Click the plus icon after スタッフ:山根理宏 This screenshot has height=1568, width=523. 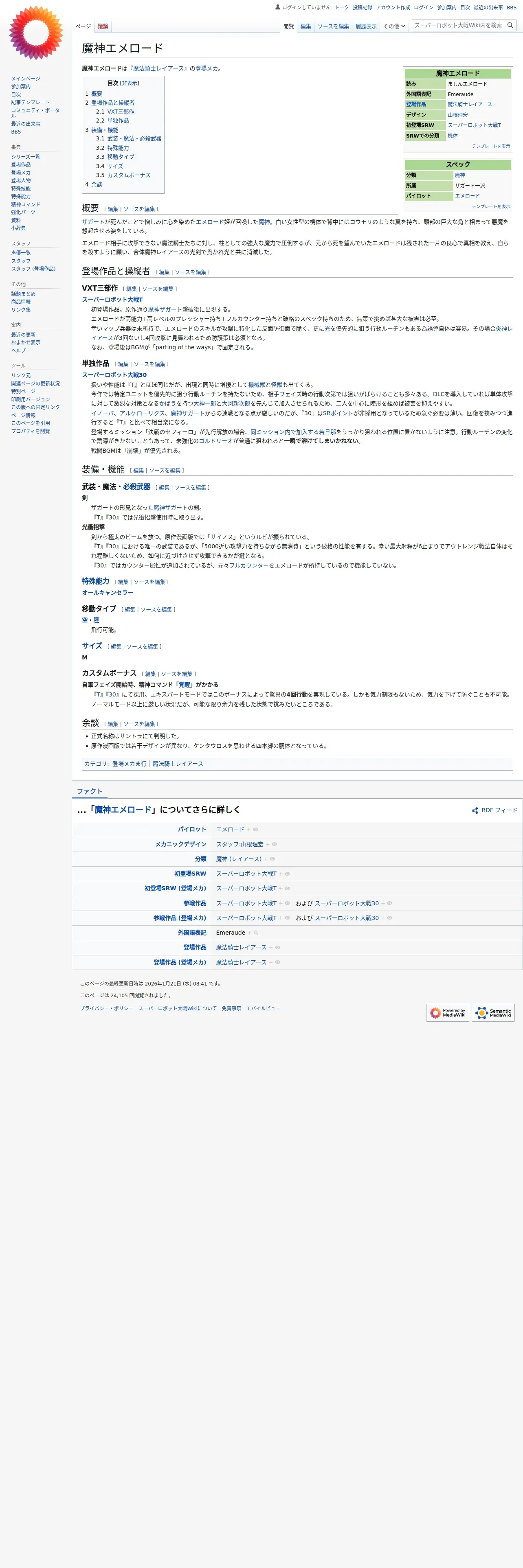[x=268, y=844]
